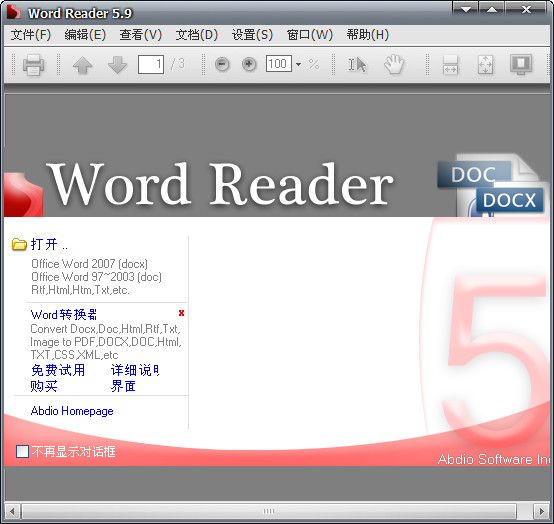The height and width of the screenshot is (524, 554).
Task: Open the 文档(D) menu
Action: point(197,35)
